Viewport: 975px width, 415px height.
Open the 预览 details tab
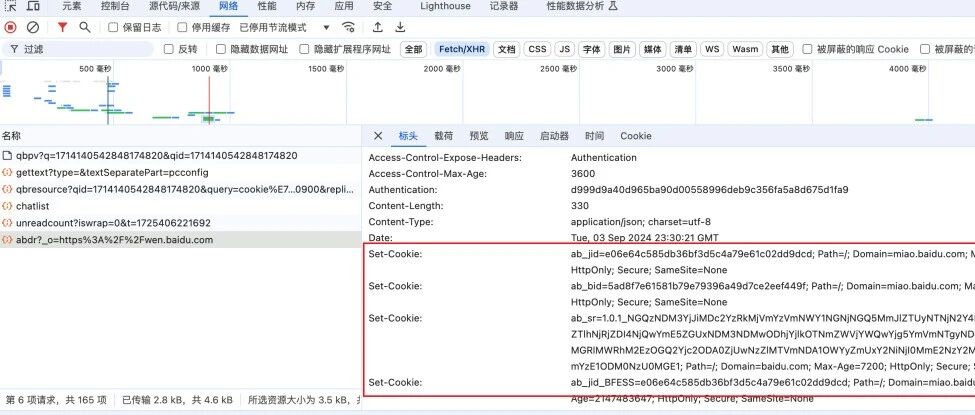479,136
